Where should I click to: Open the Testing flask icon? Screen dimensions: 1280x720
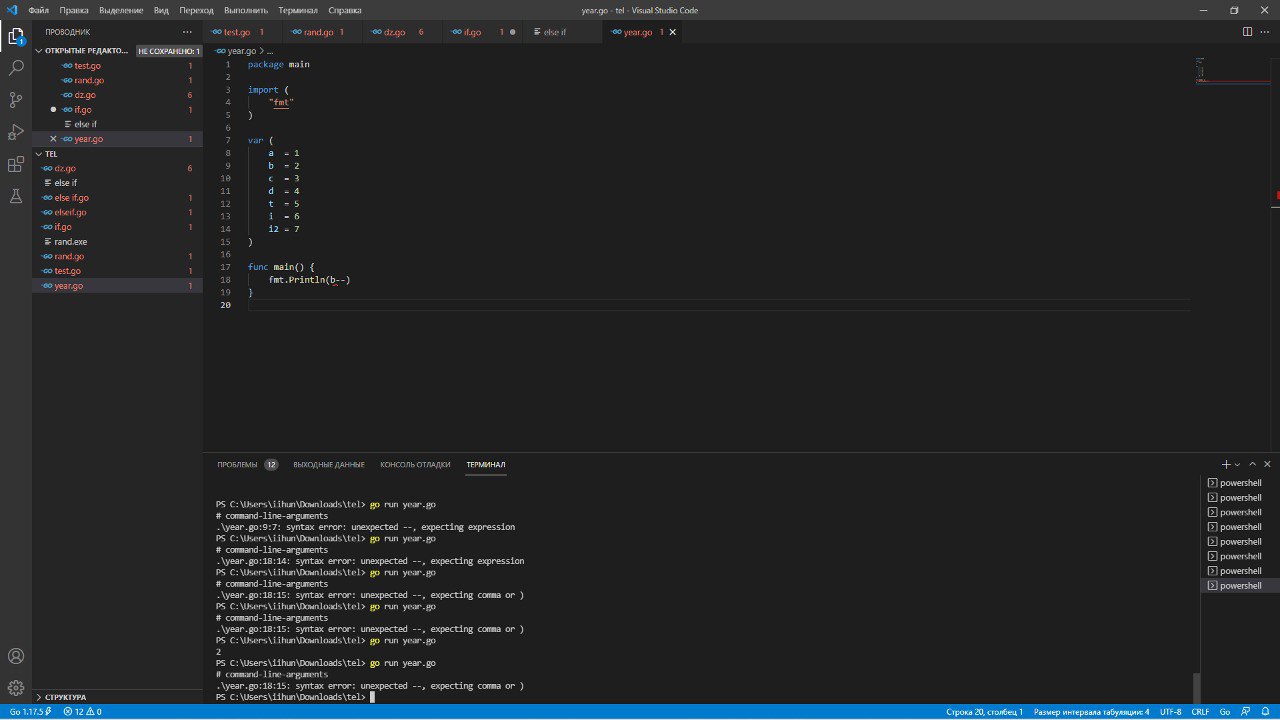pyautogui.click(x=16, y=196)
